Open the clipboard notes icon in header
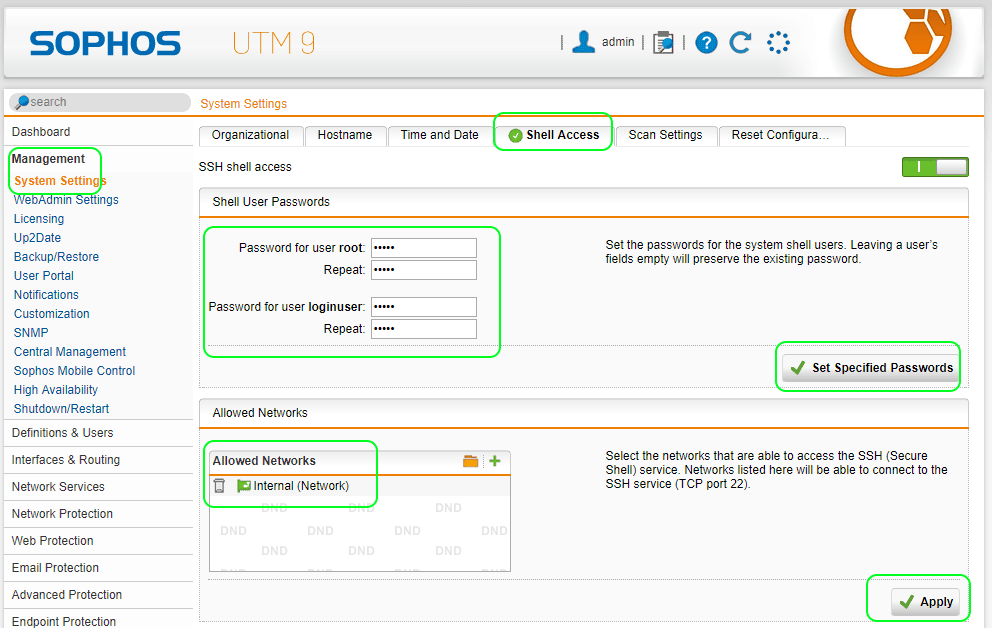Screen dimensions: 992x628 pyautogui.click(x=663, y=42)
